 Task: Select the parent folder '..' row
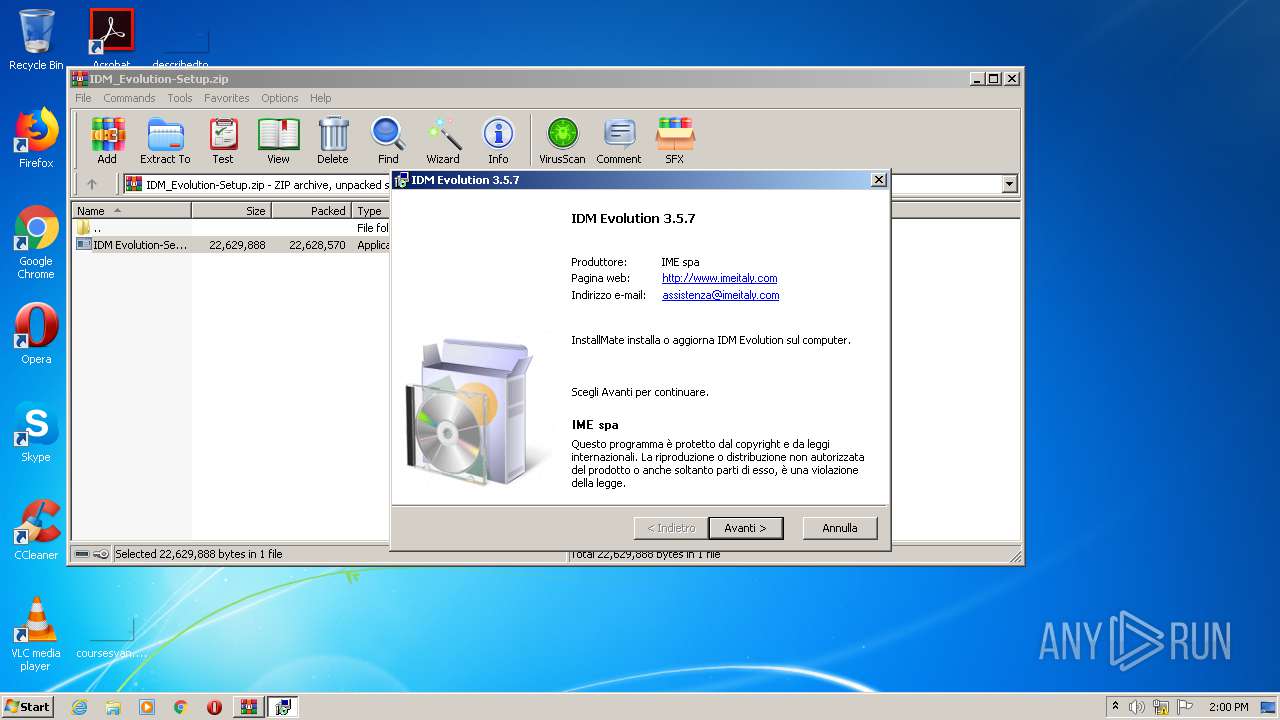tap(231, 228)
